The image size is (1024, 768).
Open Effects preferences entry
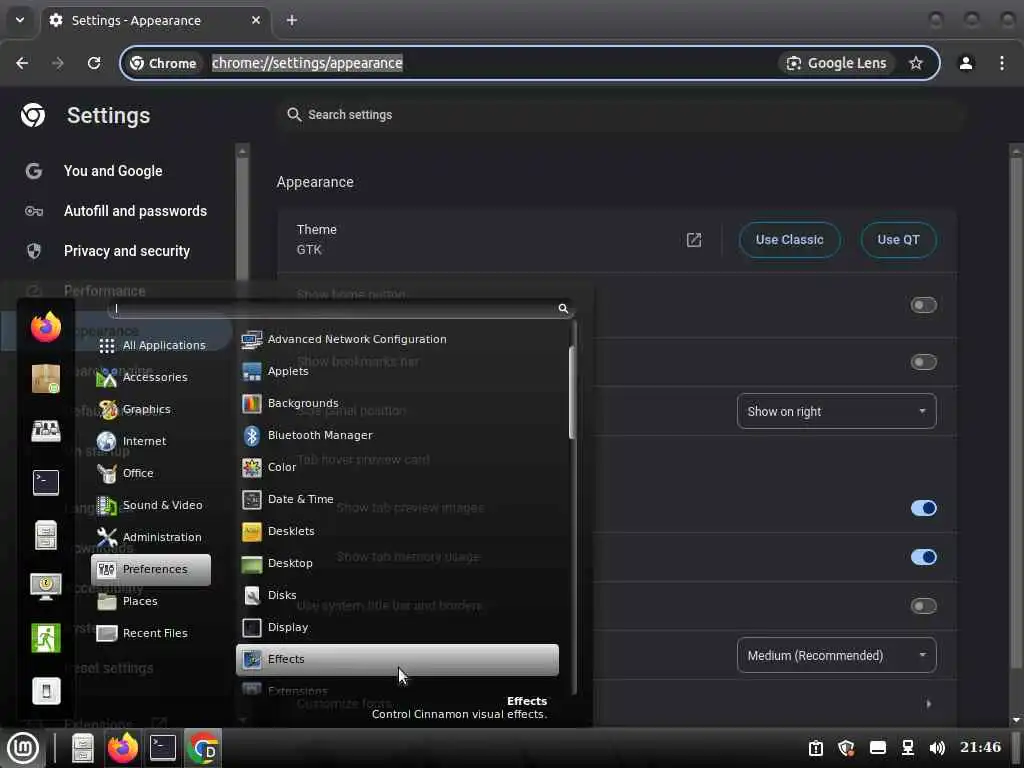pos(398,659)
